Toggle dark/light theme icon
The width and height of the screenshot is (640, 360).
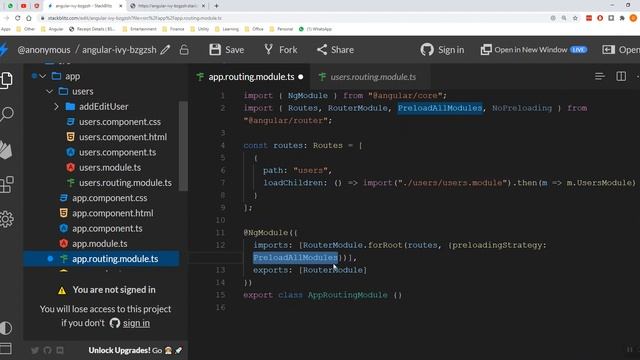click(6, 328)
